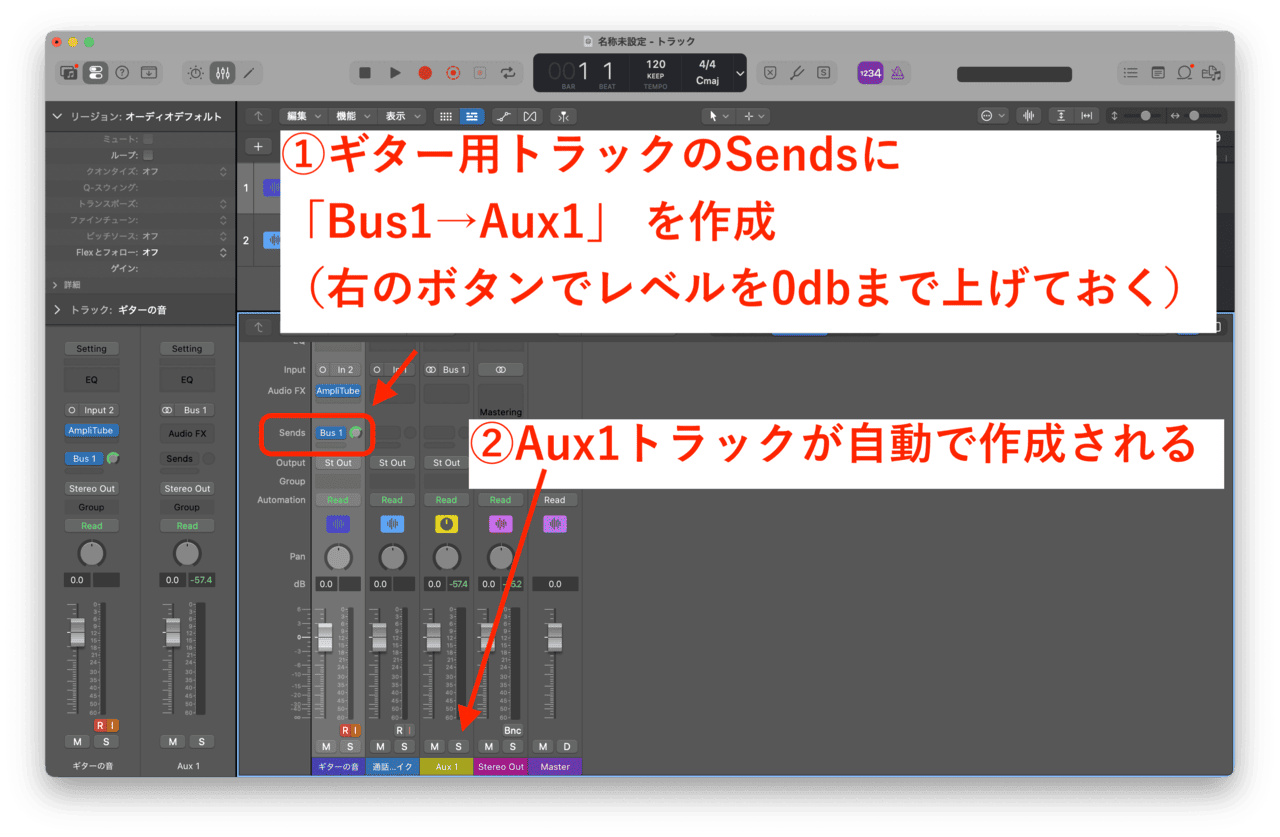Start recording with the red Record button
The width and height of the screenshot is (1280, 837).
424,72
